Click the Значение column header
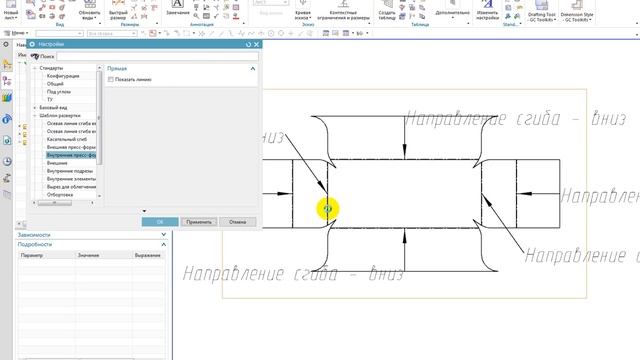 (x=103, y=256)
